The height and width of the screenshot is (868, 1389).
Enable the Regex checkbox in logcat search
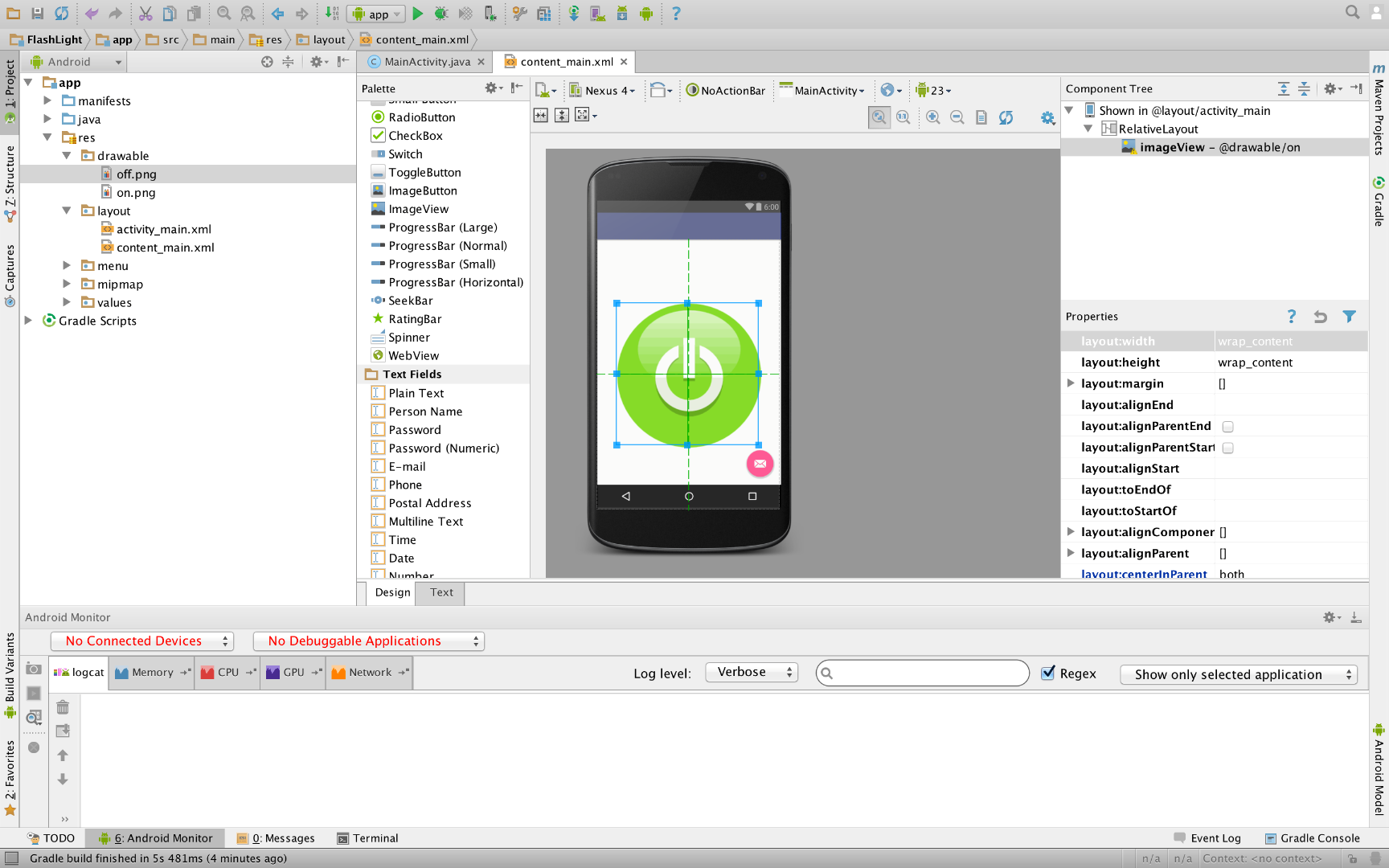pos(1049,673)
